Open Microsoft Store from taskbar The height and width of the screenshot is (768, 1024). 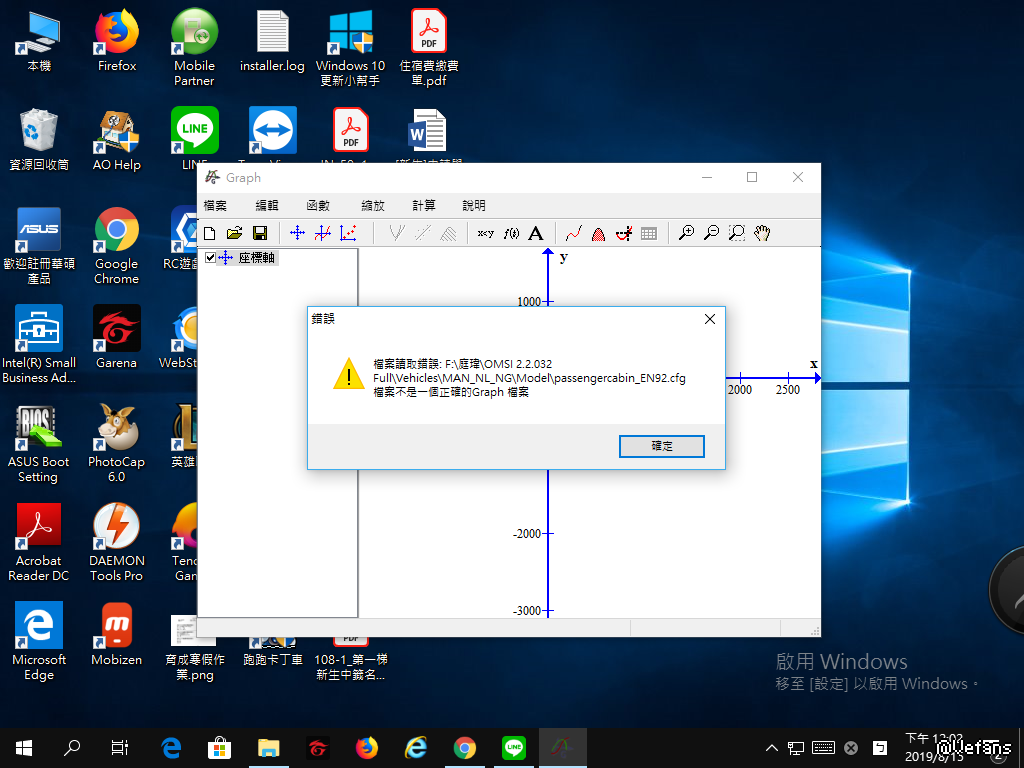[219, 748]
